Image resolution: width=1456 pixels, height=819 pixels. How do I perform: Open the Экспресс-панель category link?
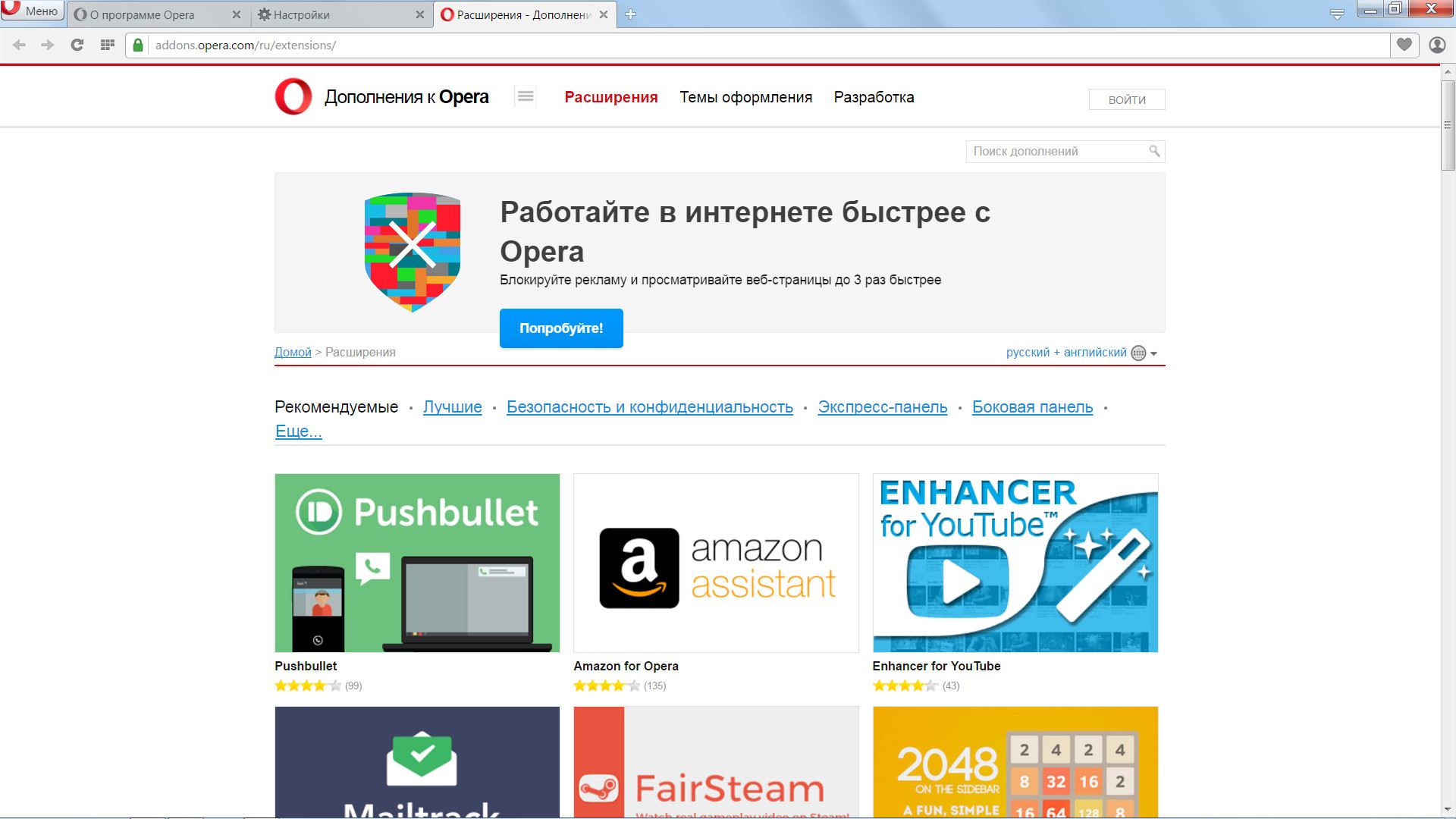click(x=883, y=407)
